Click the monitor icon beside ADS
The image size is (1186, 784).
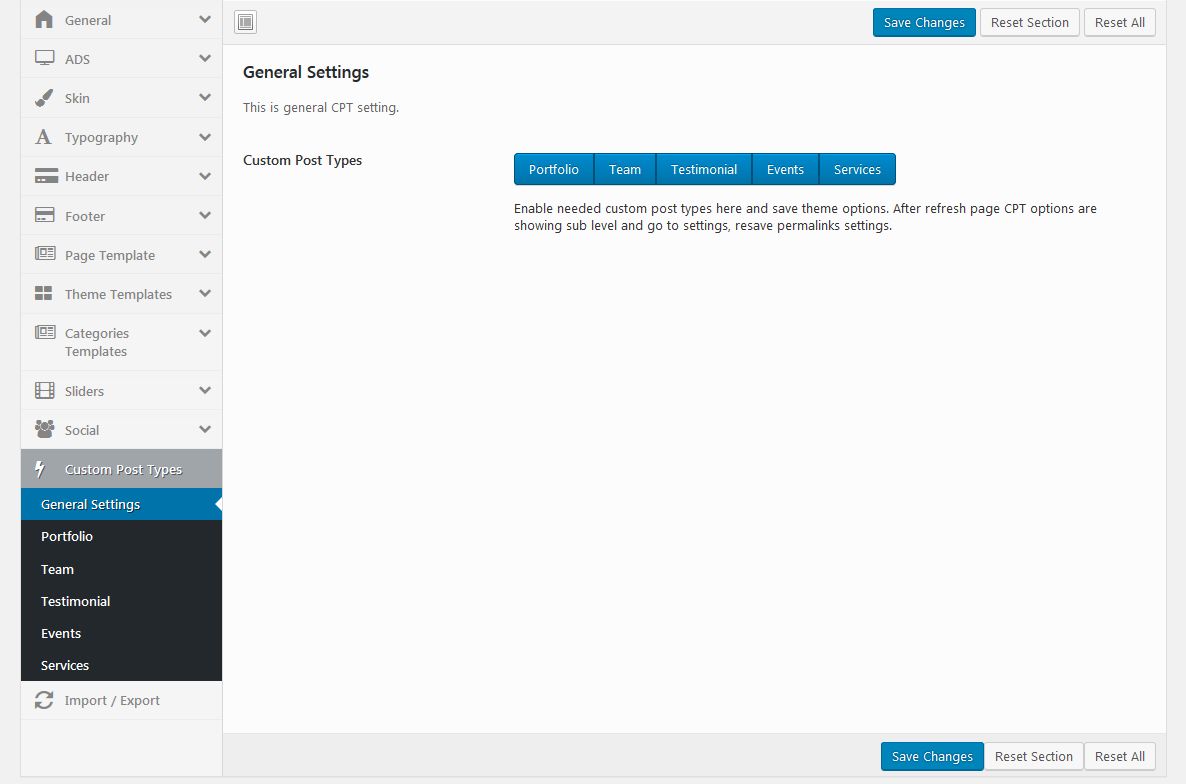coord(44,59)
